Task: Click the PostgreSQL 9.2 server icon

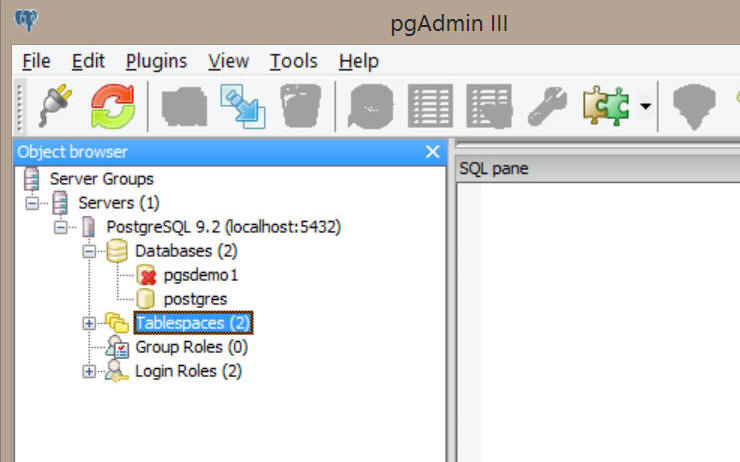Action: 88,227
